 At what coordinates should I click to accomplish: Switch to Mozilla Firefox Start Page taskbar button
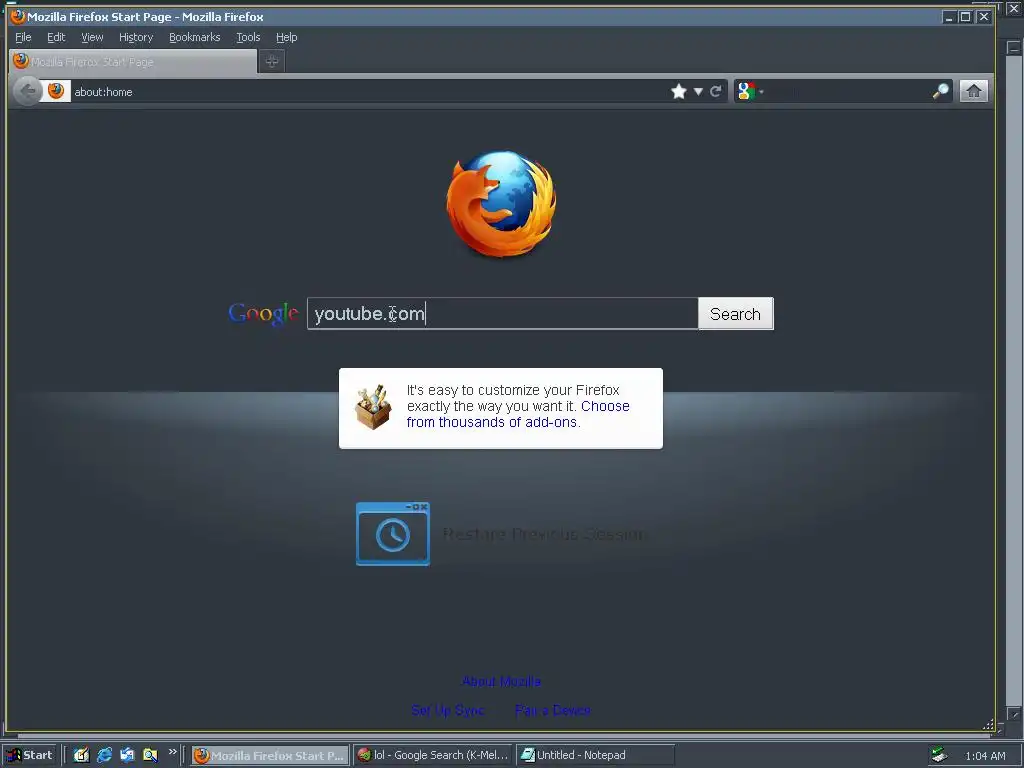click(270, 755)
